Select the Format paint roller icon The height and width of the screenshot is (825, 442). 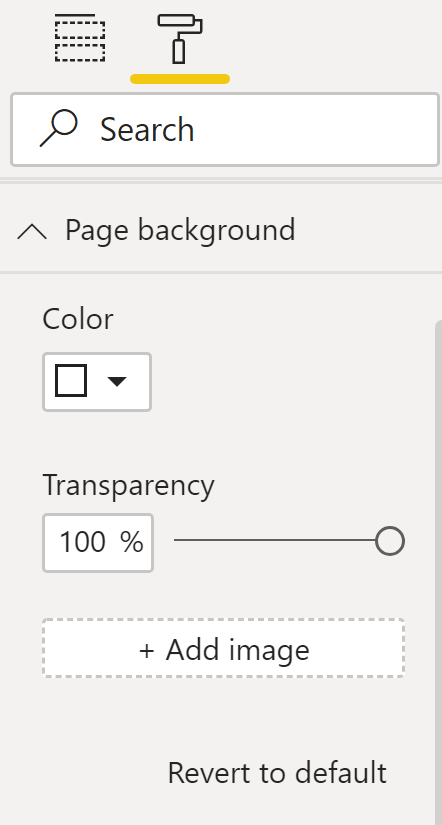click(180, 38)
